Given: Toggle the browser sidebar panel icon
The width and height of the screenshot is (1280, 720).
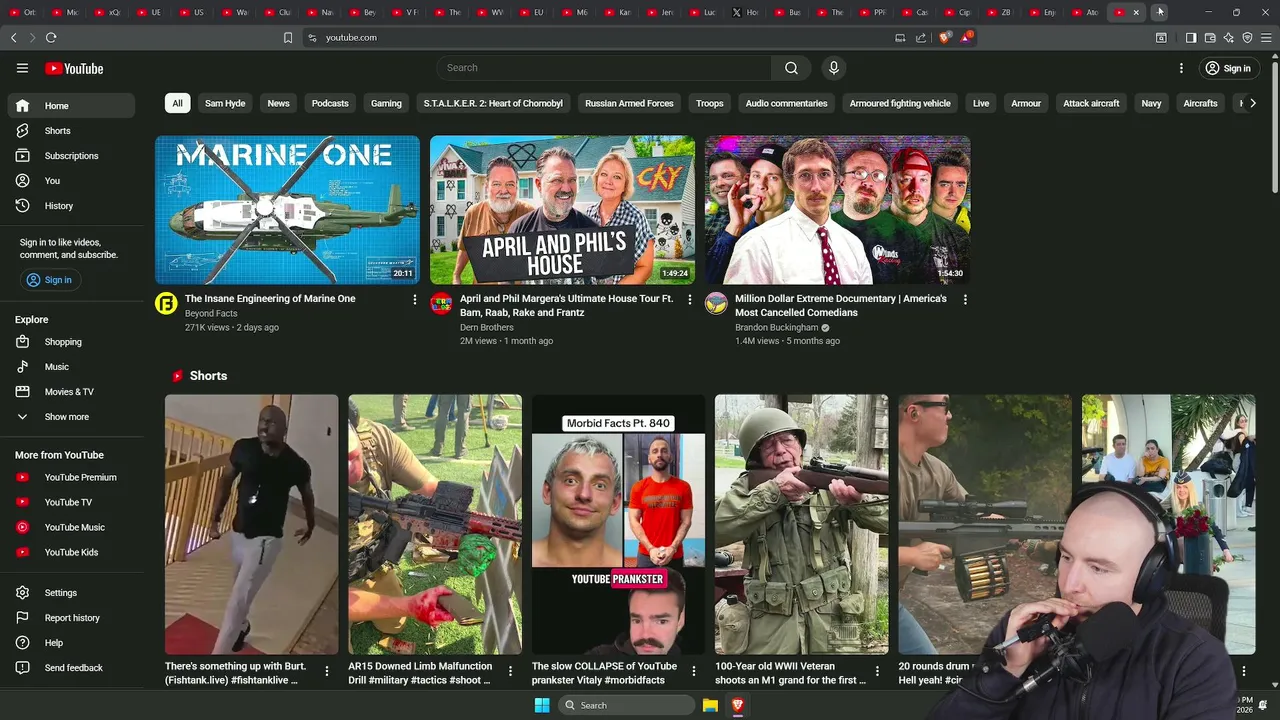Looking at the screenshot, I should click(x=1191, y=37).
